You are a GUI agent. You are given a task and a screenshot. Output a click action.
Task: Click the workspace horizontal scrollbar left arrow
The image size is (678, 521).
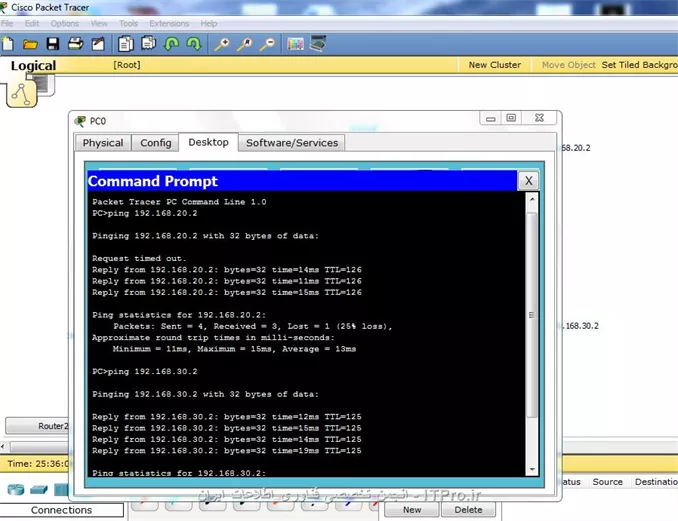(3, 446)
